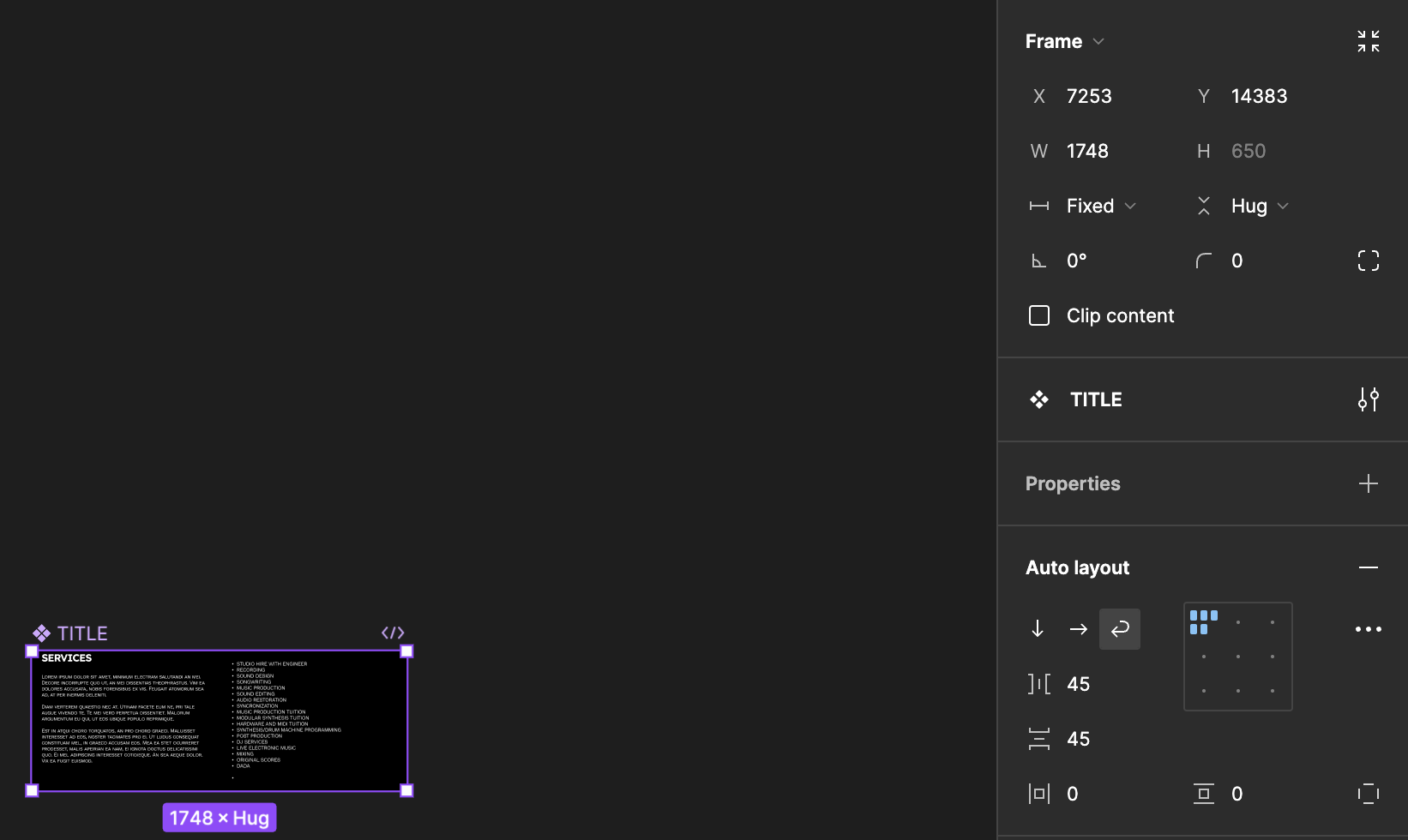The width and height of the screenshot is (1408, 840).
Task: Edit the X position value 7253
Action: tap(1089, 96)
